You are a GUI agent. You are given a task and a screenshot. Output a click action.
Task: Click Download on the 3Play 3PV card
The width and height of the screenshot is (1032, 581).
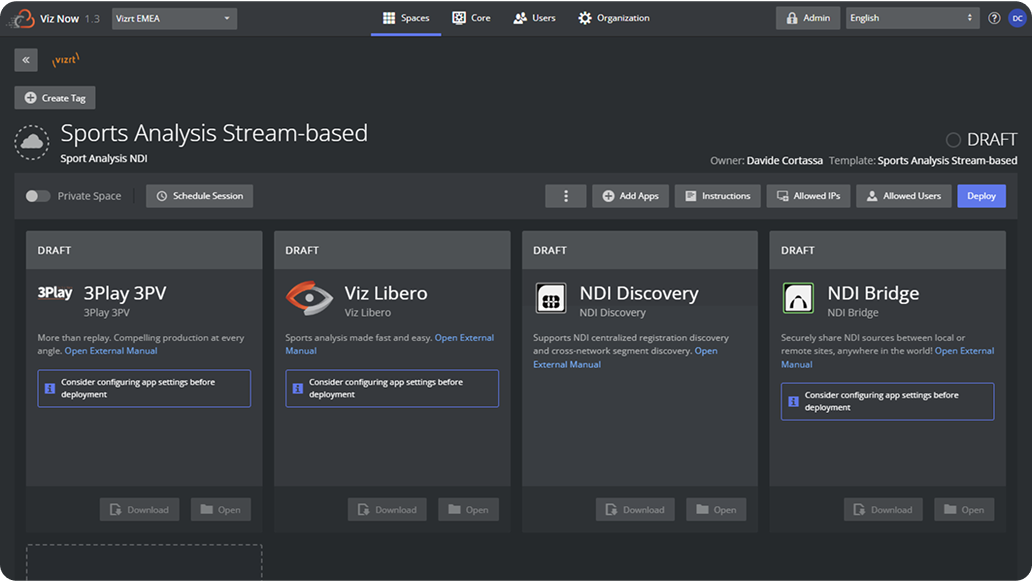point(140,509)
